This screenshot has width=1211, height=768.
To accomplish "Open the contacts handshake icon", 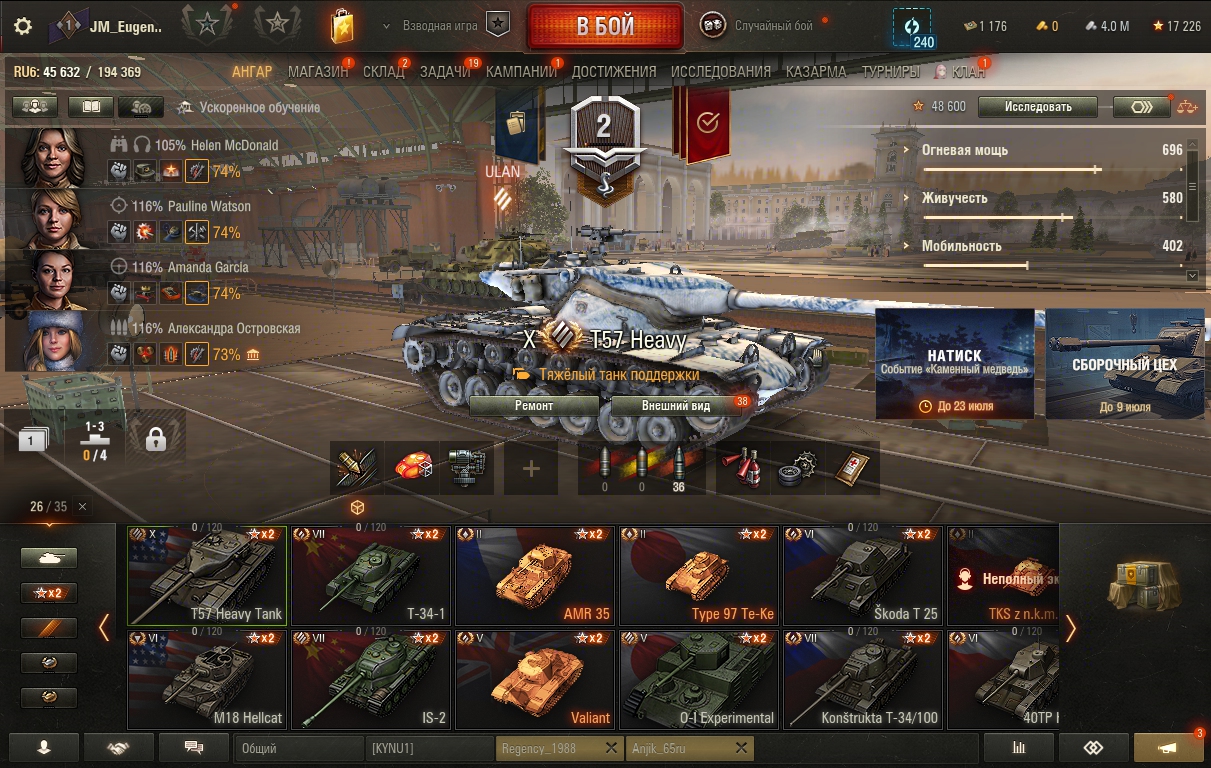I will coord(119,747).
